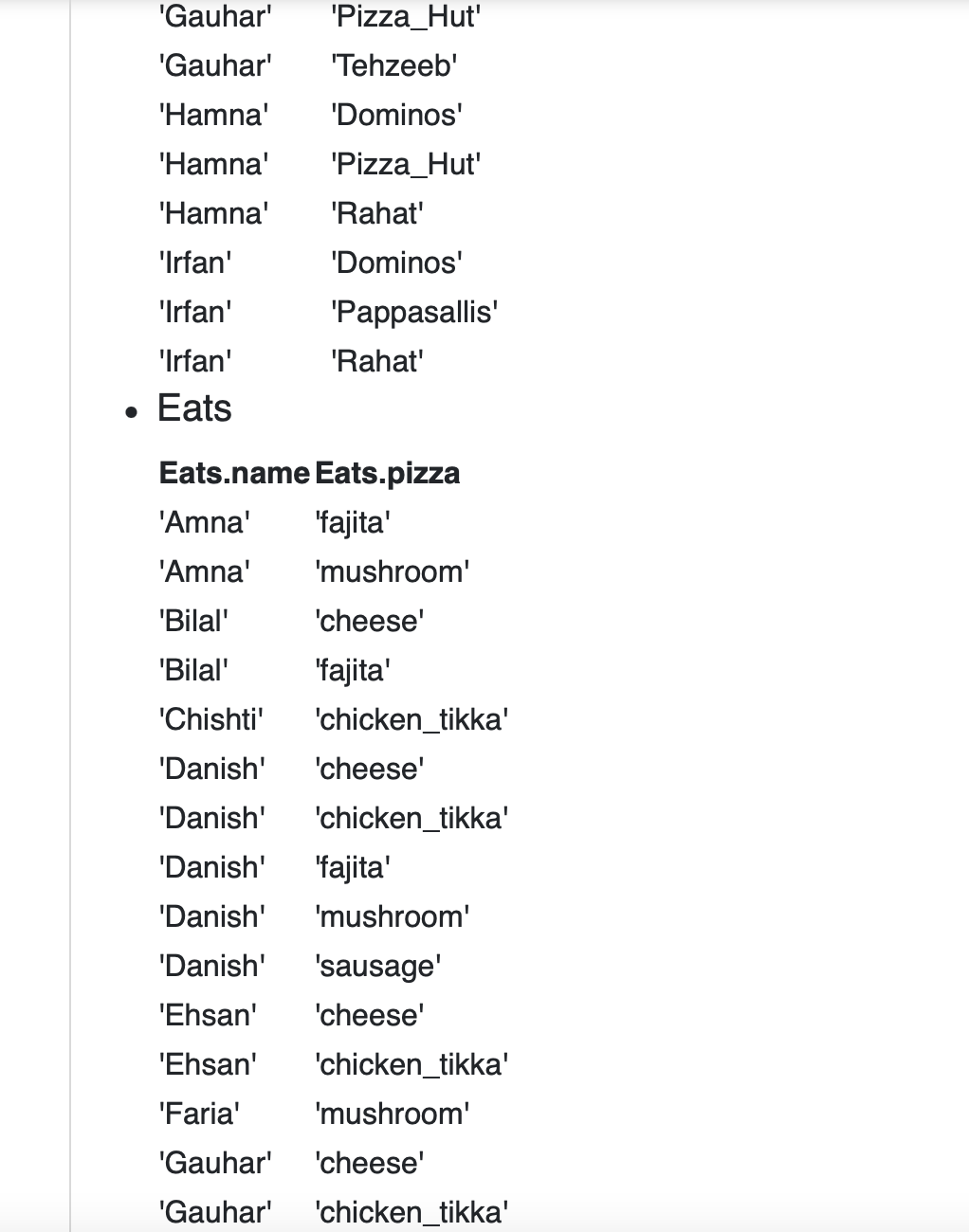Select 'Dominos' in Hamna's row
Viewport: 969px width, 1232px height.
click(x=397, y=115)
